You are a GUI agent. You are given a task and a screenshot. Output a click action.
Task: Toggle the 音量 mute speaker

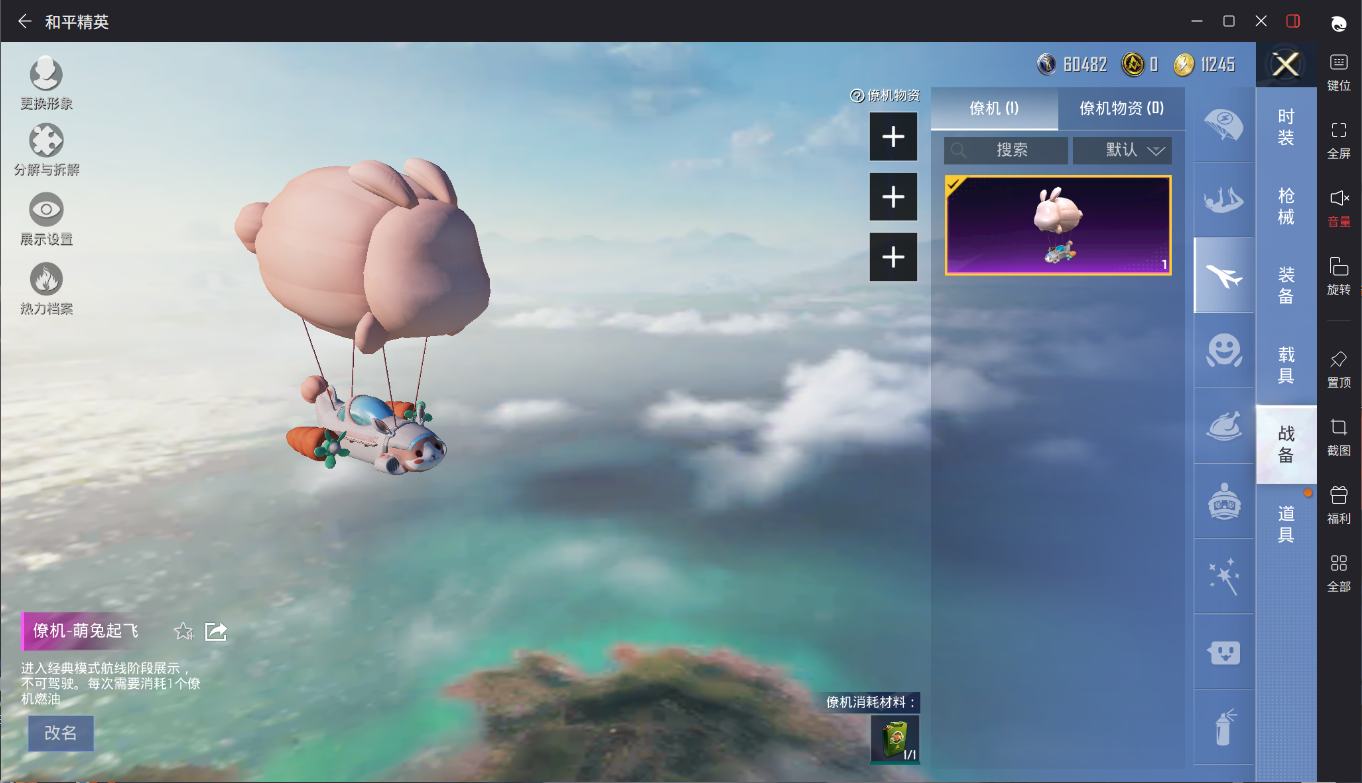click(x=1339, y=208)
